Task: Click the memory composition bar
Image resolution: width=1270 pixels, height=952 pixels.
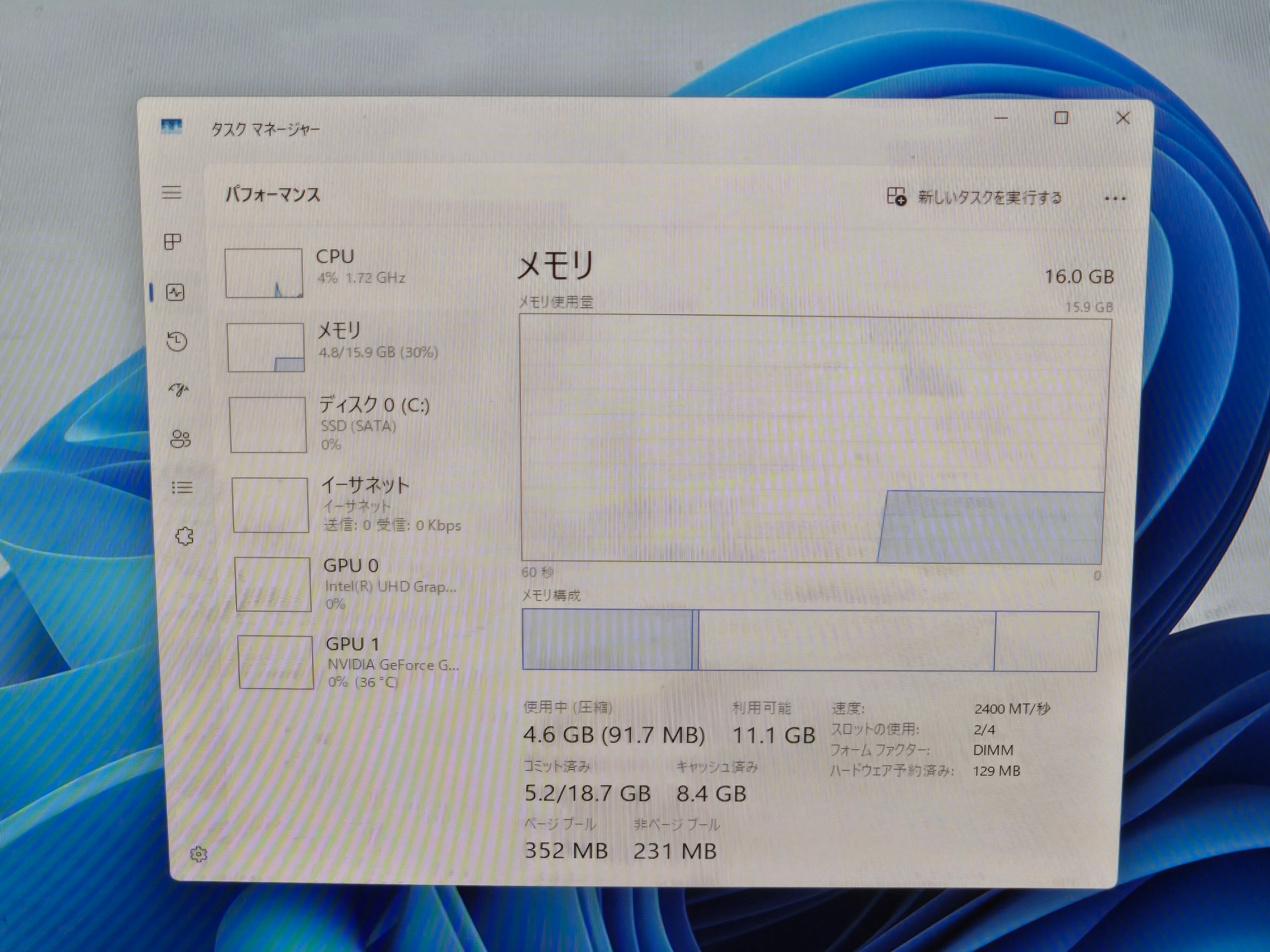Action: (x=810, y=640)
